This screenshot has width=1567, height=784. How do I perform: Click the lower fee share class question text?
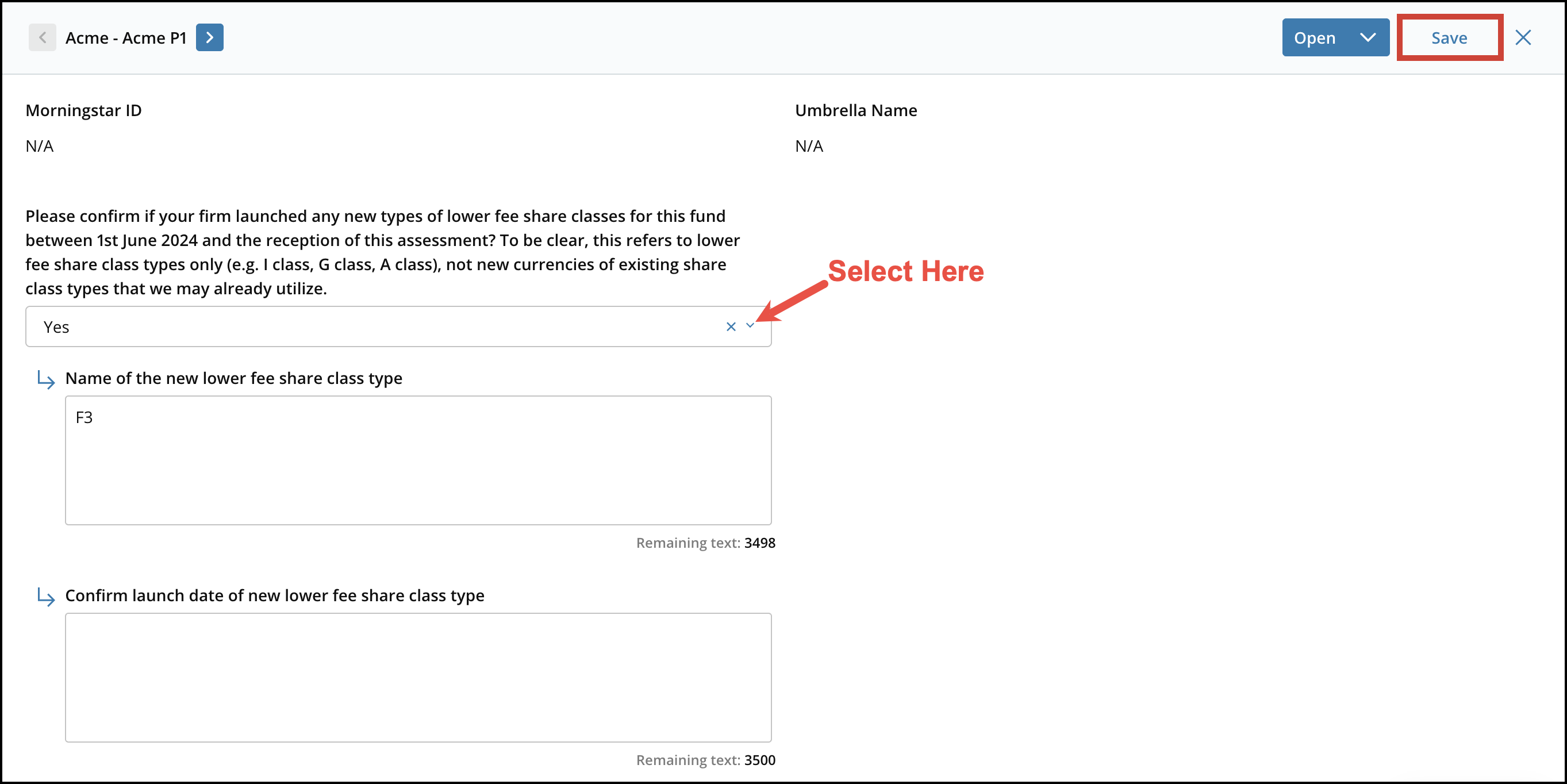click(383, 252)
